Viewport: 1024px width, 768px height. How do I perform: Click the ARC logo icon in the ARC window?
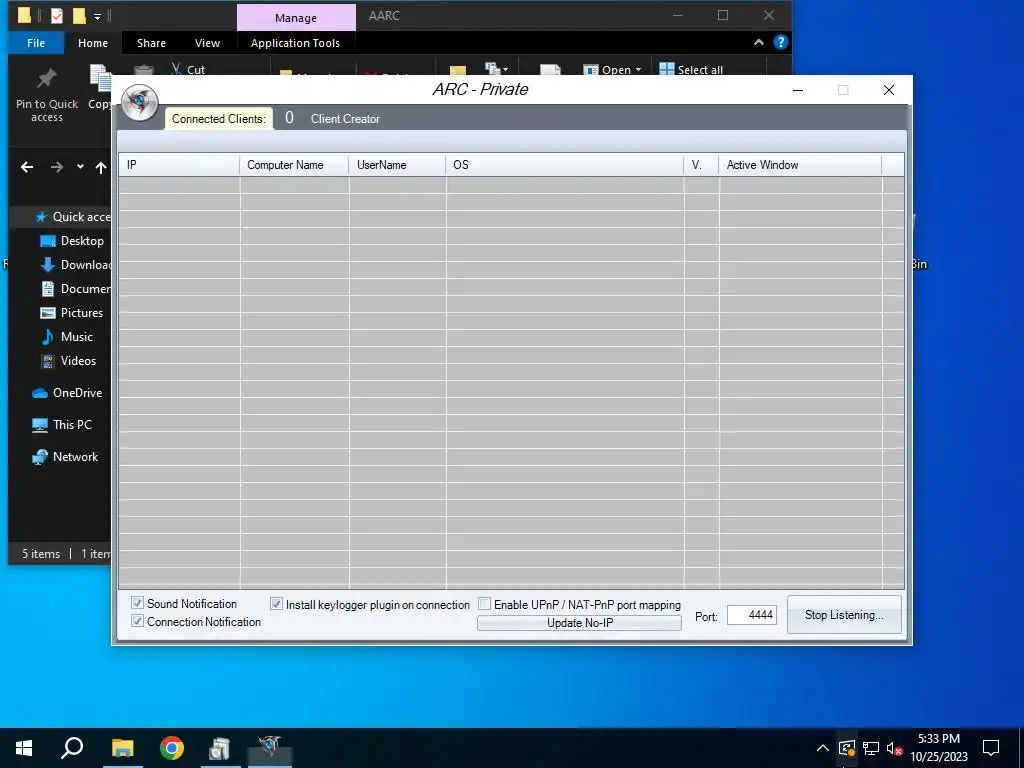pos(140,102)
